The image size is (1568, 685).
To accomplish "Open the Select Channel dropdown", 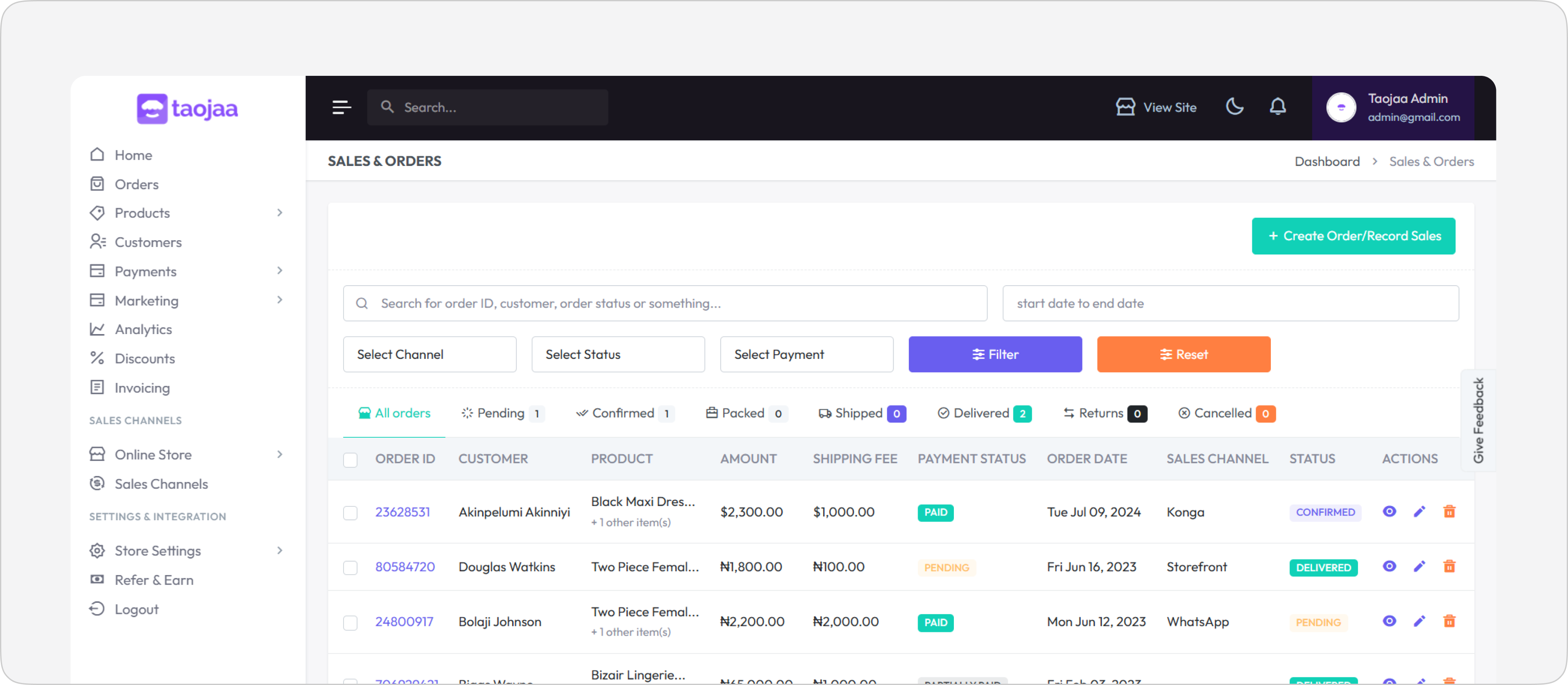I will [429, 354].
